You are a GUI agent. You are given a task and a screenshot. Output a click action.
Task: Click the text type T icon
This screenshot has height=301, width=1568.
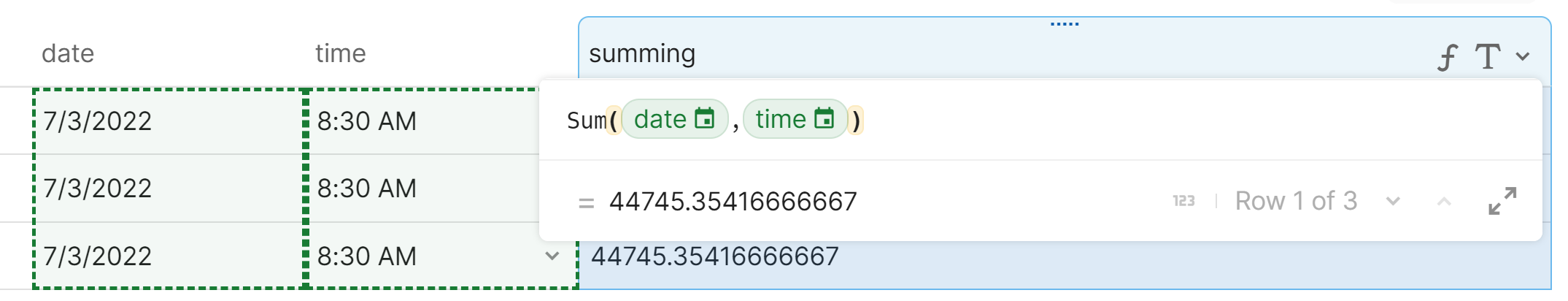(x=1487, y=56)
